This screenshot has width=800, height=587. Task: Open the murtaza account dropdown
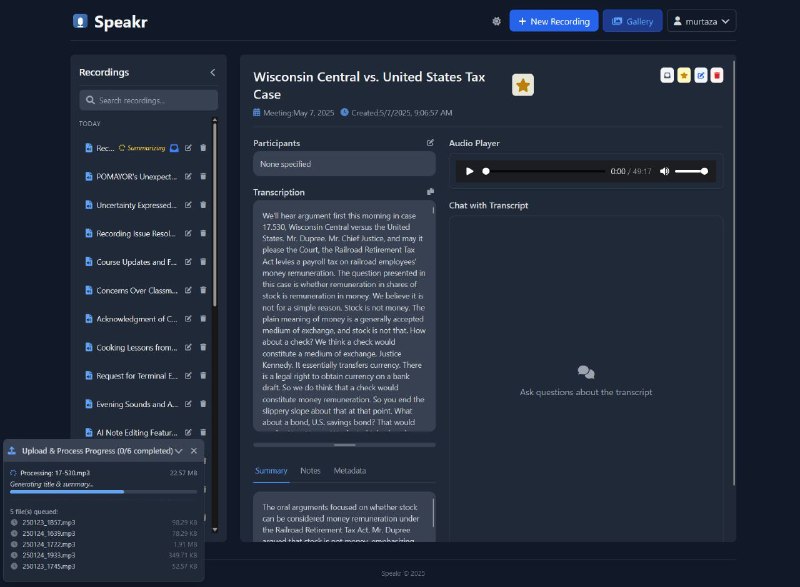coord(701,20)
